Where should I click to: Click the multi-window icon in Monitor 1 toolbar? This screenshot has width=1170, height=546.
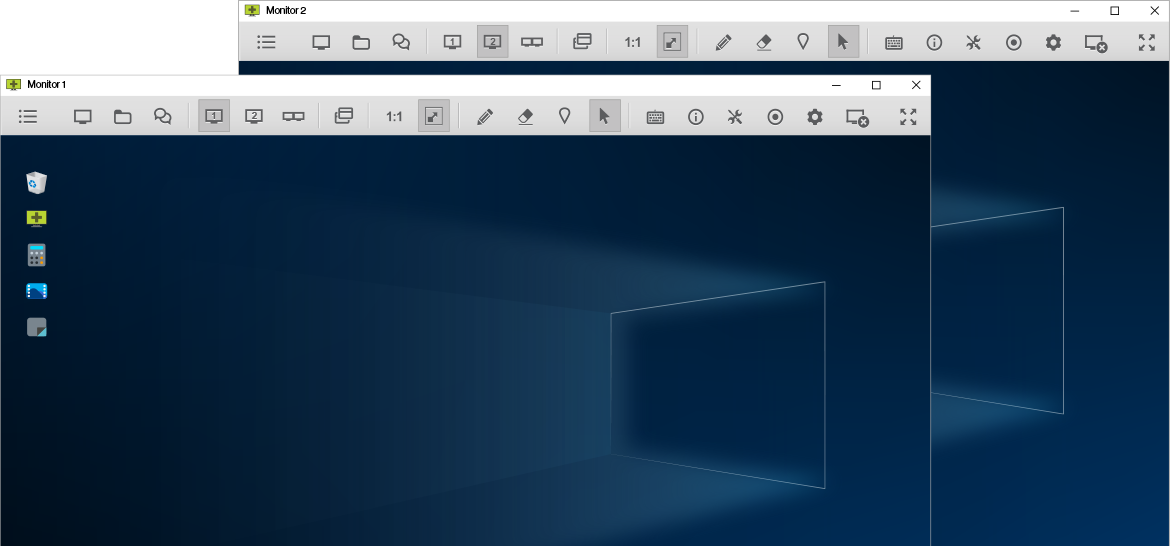point(343,116)
